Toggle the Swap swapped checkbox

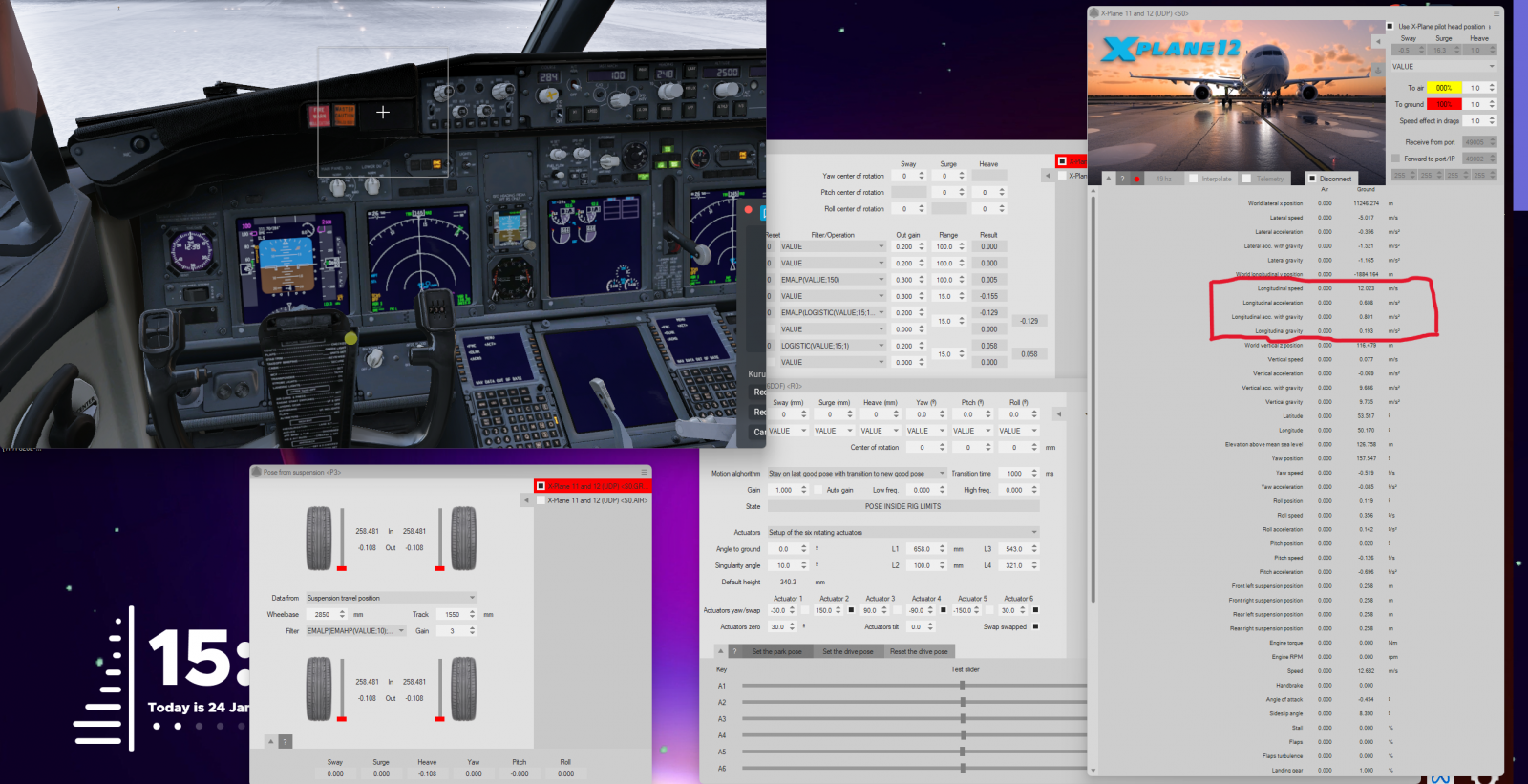pos(1035,627)
